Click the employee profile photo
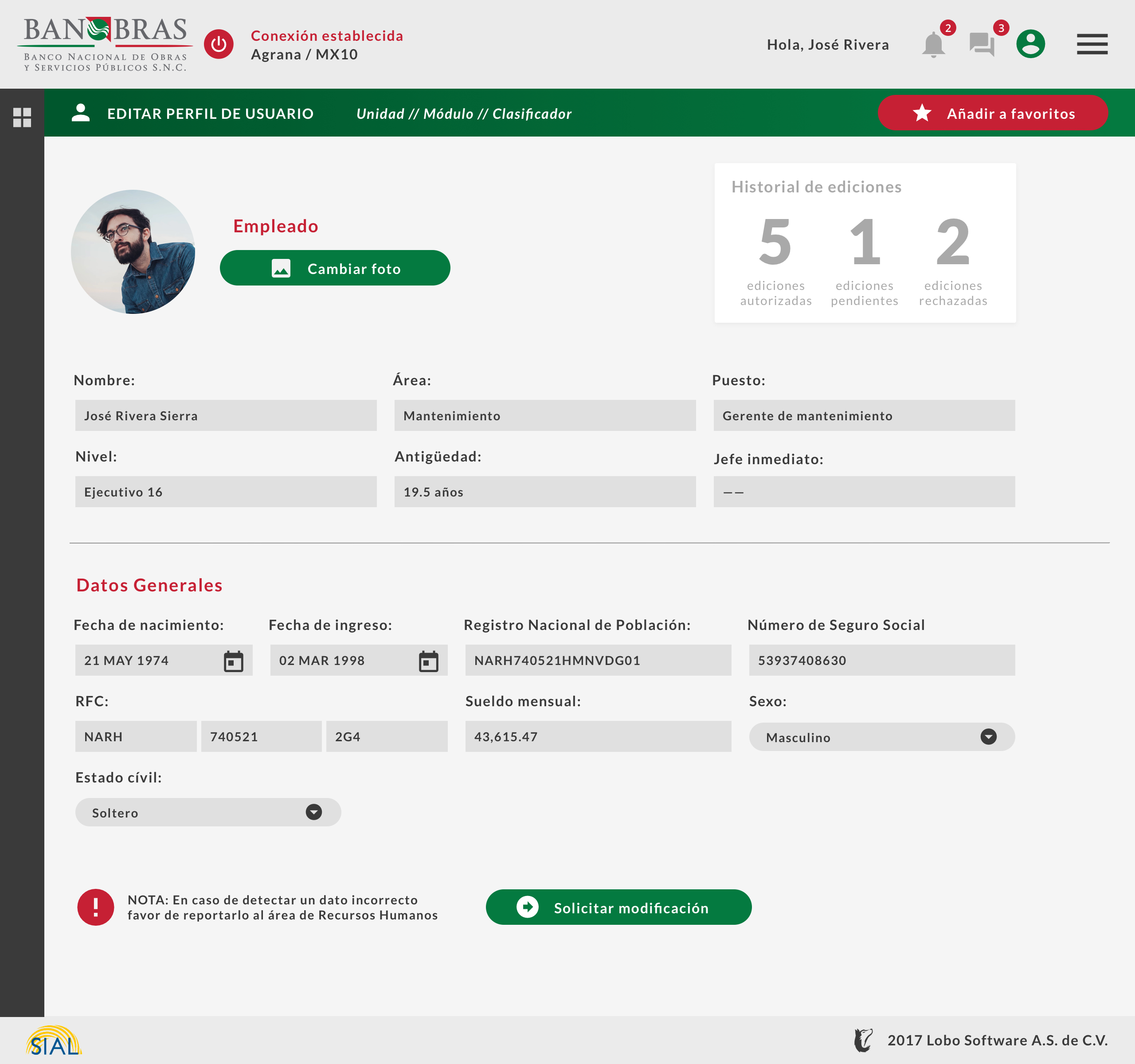This screenshot has height=1064, width=1135. click(x=133, y=252)
